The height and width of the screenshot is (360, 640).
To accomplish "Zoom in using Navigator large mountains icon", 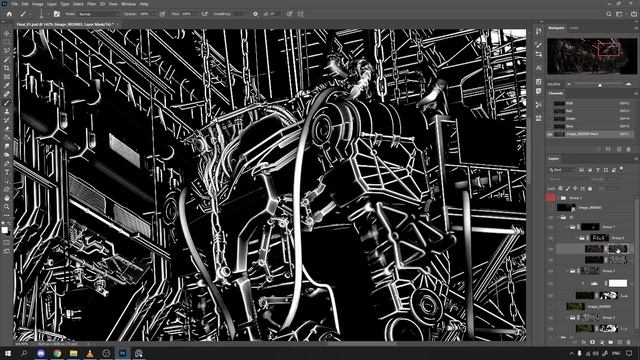I will [629, 84].
